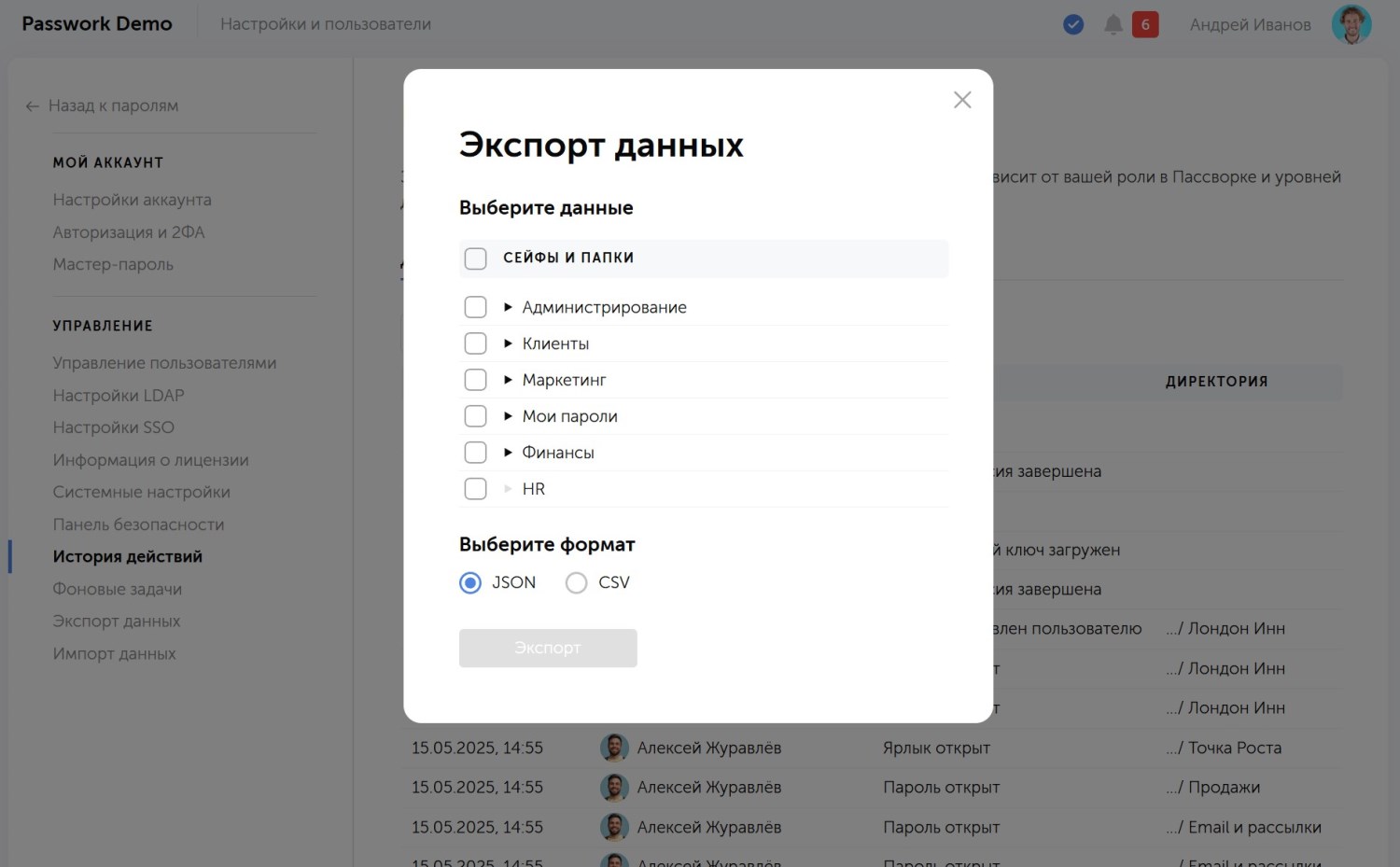Open Управление пользователями section
The image size is (1400, 867).
coord(164,363)
